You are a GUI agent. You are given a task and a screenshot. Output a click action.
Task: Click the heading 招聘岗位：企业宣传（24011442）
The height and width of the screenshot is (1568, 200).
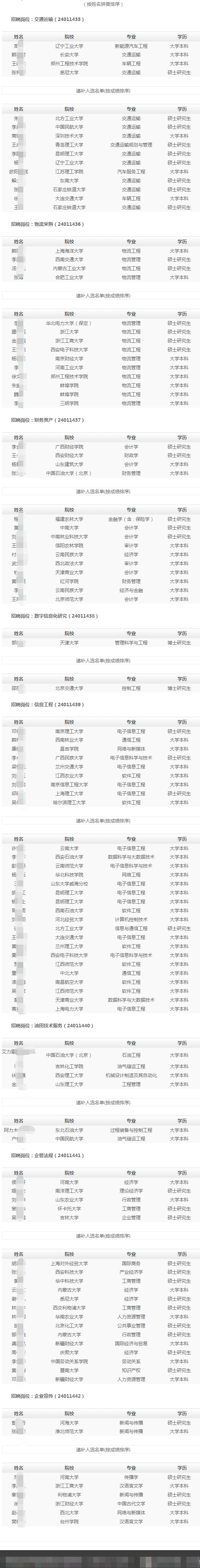pos(47,1396)
